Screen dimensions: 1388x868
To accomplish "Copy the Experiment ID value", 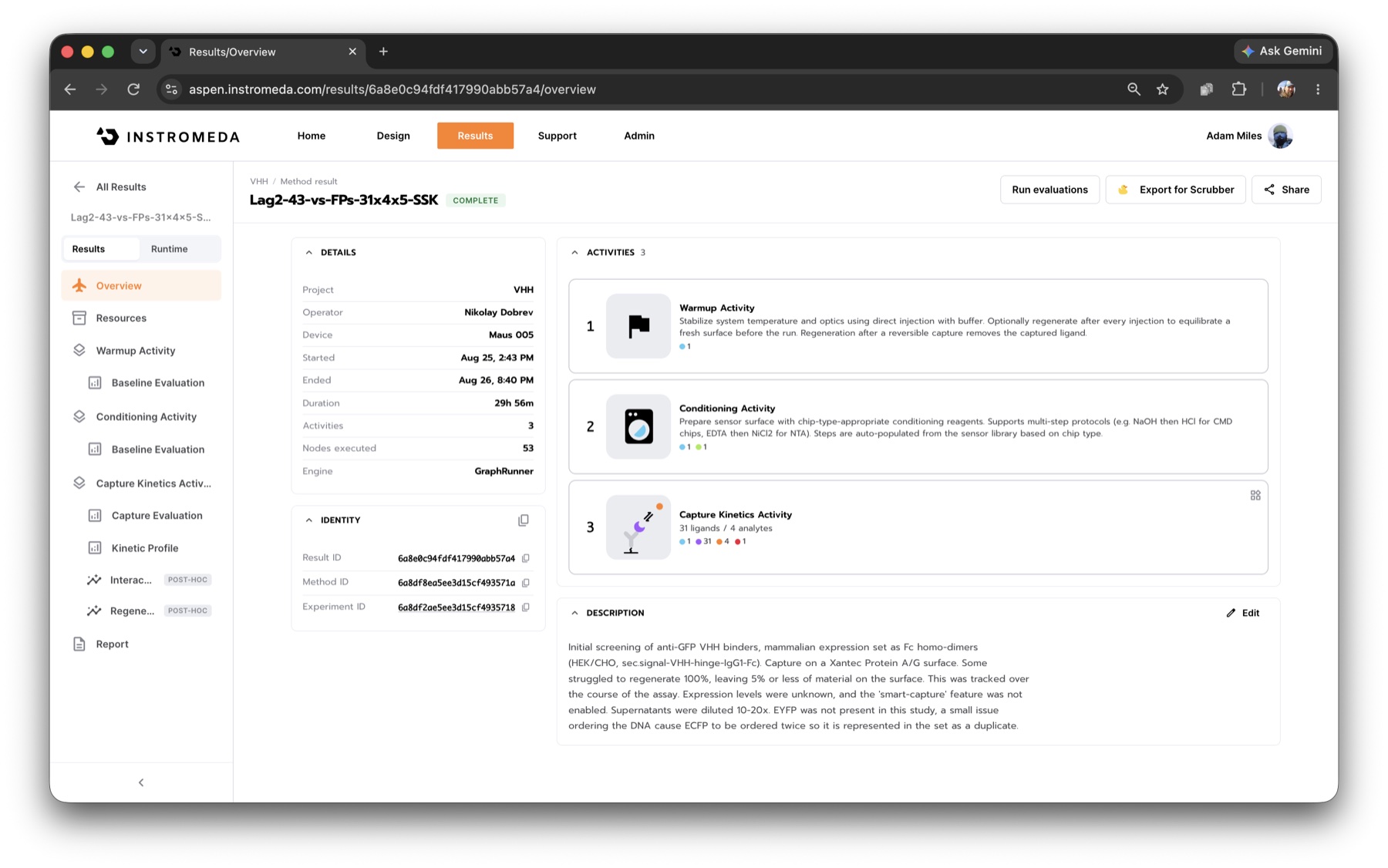I will (526, 607).
